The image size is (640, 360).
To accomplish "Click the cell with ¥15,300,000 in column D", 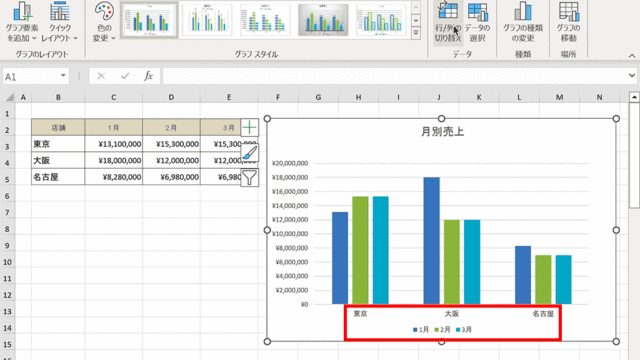I will tap(171, 144).
